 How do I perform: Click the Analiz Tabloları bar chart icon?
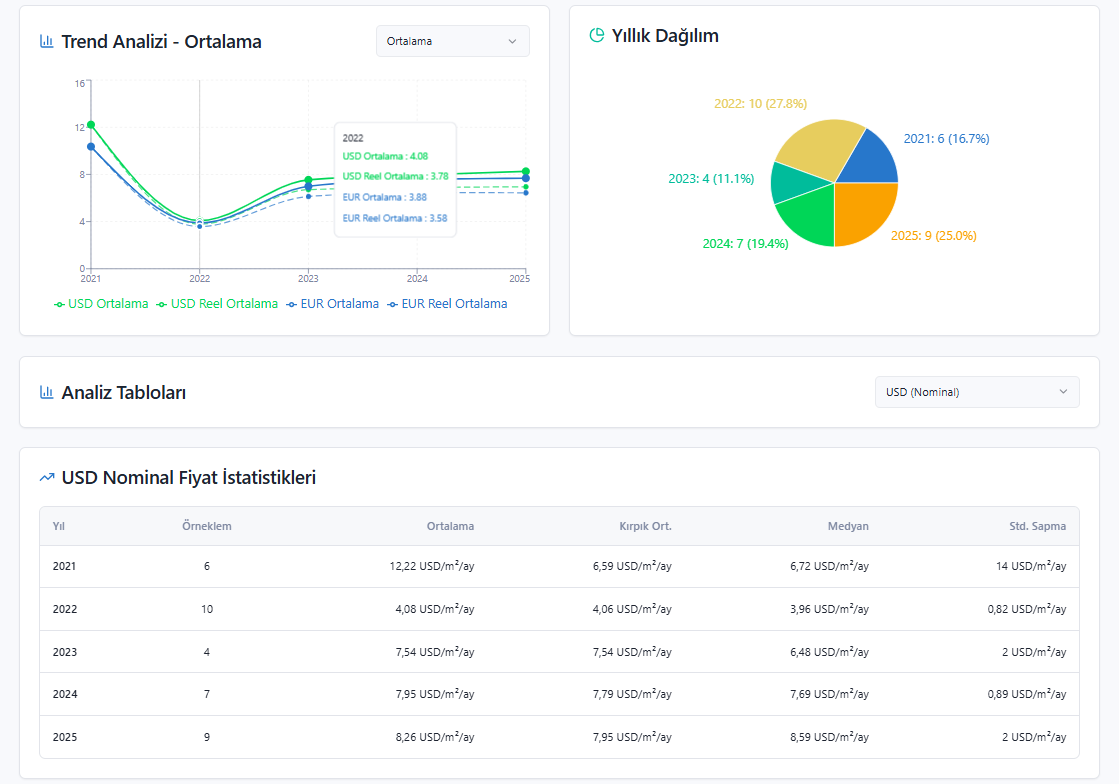pos(46,392)
